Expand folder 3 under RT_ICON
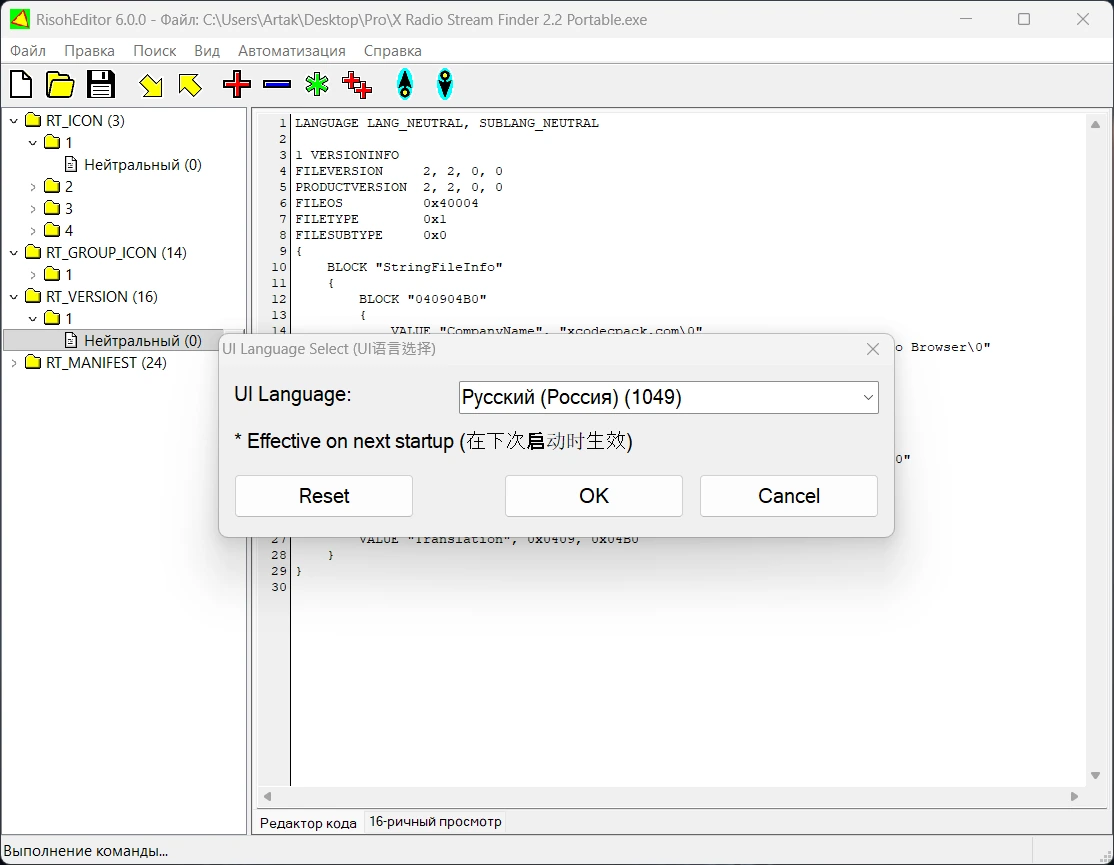This screenshot has width=1114, height=865. click(x=33, y=209)
